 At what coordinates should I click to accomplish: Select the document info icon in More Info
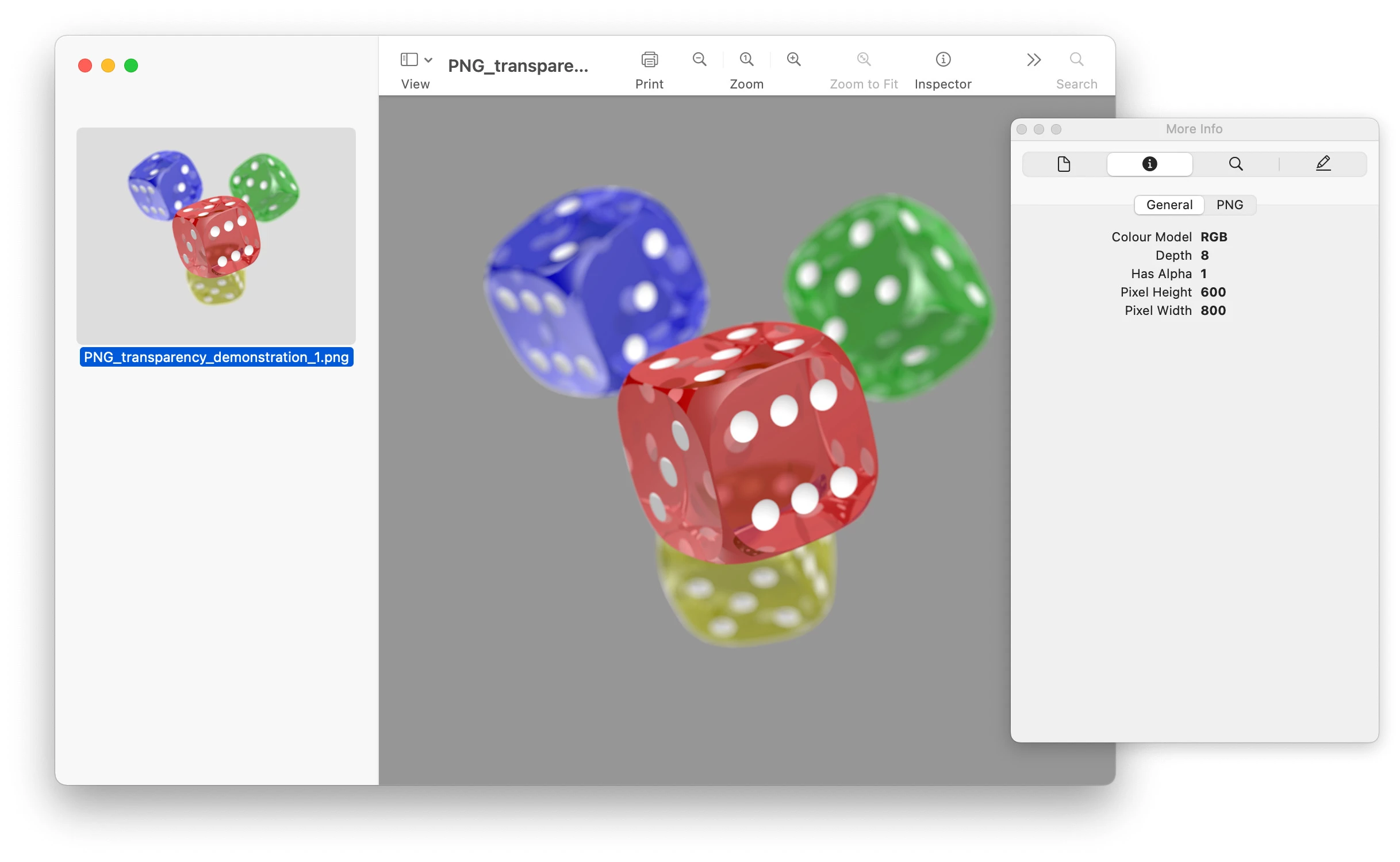tap(1064, 164)
